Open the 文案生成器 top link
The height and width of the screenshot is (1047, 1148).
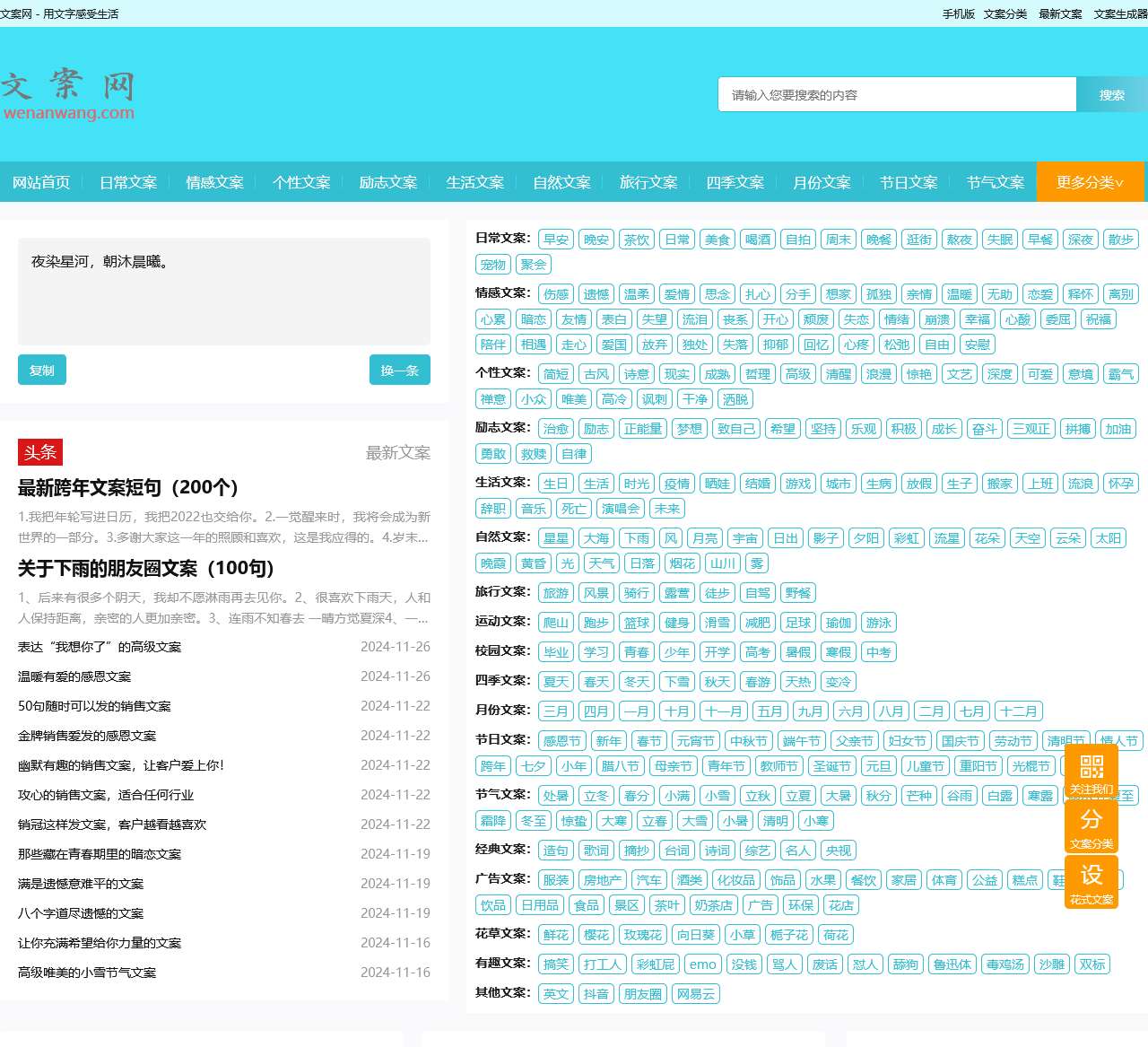tap(1120, 13)
